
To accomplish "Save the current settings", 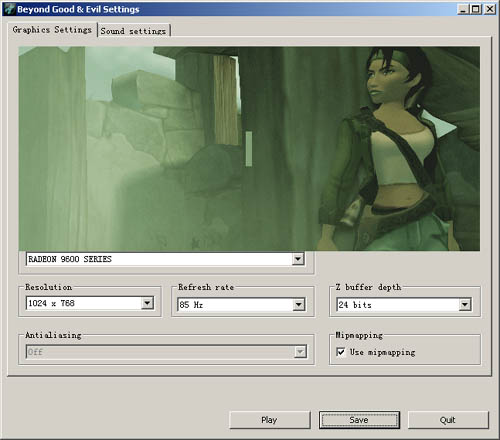I will (x=359, y=420).
